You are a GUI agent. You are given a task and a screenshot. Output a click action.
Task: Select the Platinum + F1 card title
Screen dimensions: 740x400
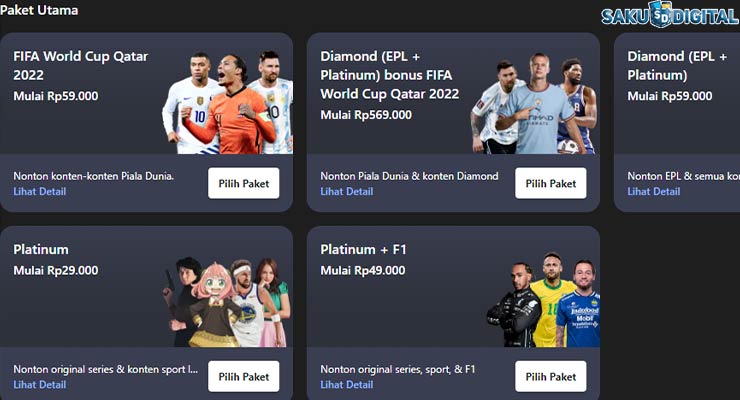click(363, 249)
